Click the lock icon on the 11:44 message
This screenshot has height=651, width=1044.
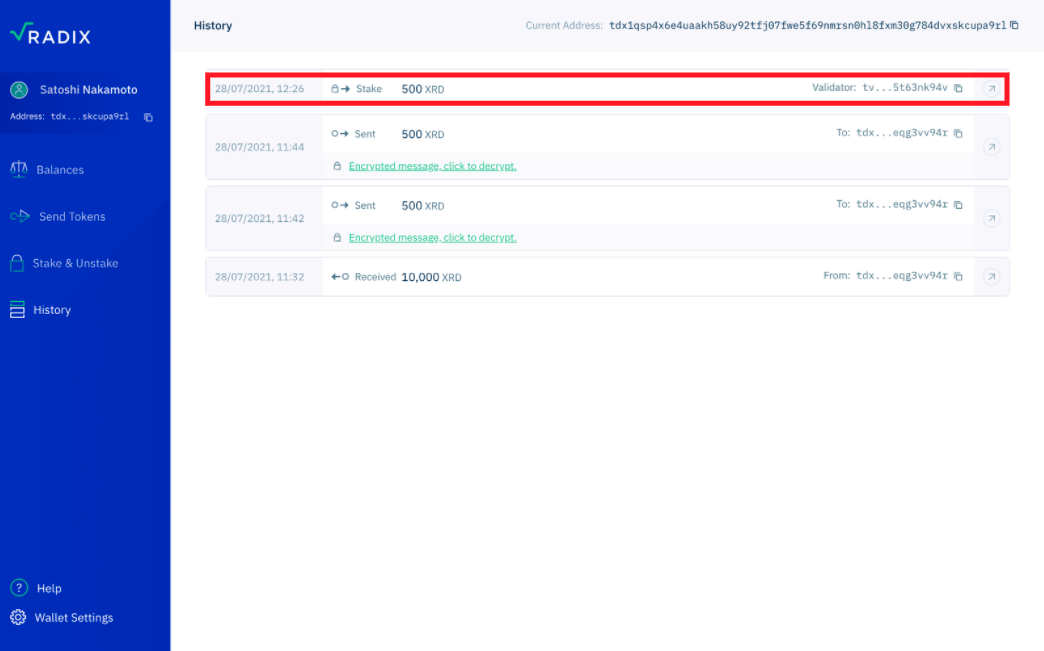[x=337, y=166]
